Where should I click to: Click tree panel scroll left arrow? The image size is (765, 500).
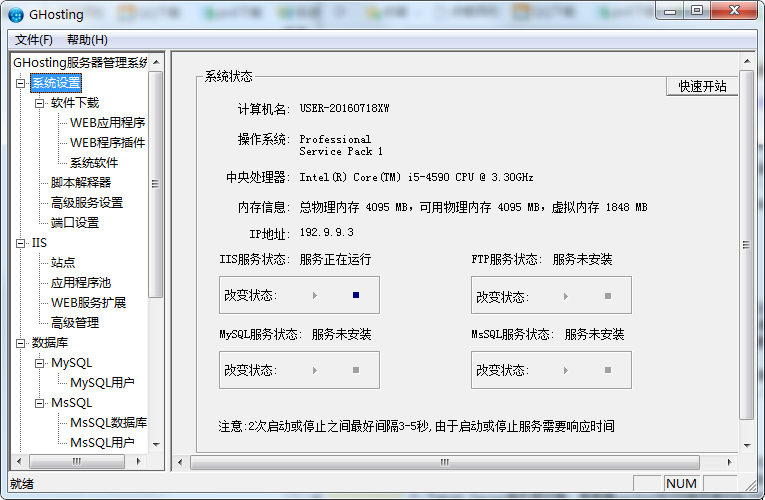[x=19, y=461]
